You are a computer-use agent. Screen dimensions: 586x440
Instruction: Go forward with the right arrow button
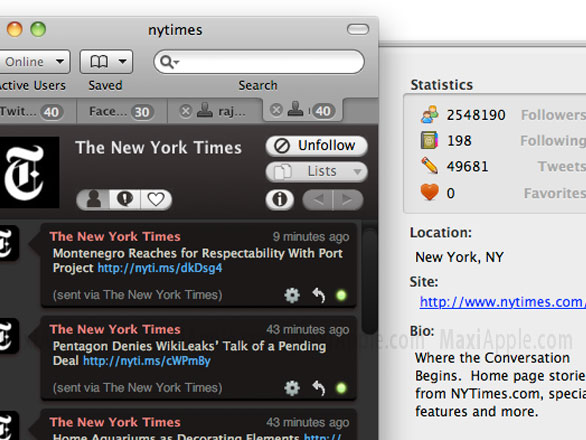348,200
